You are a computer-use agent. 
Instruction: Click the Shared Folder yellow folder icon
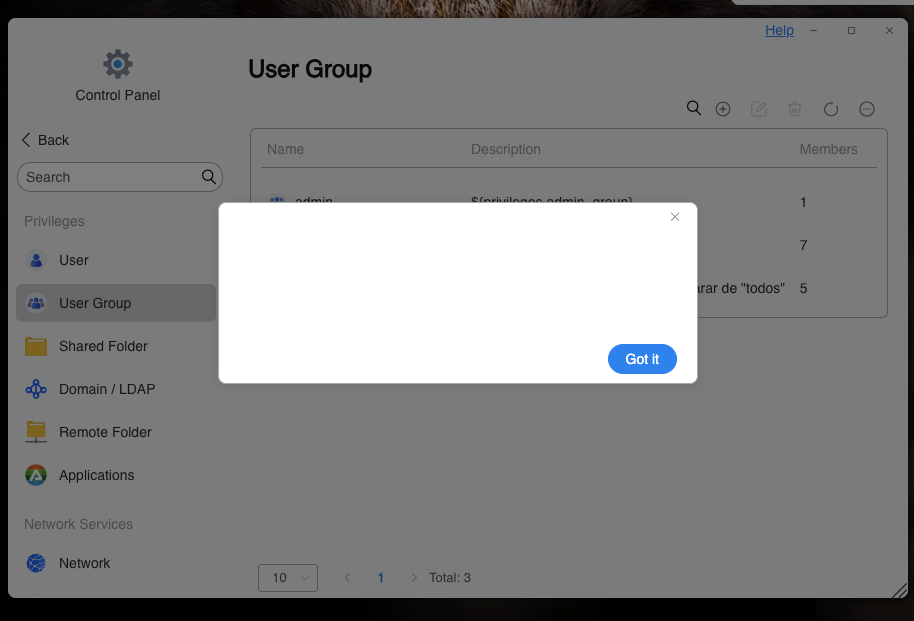coord(36,346)
